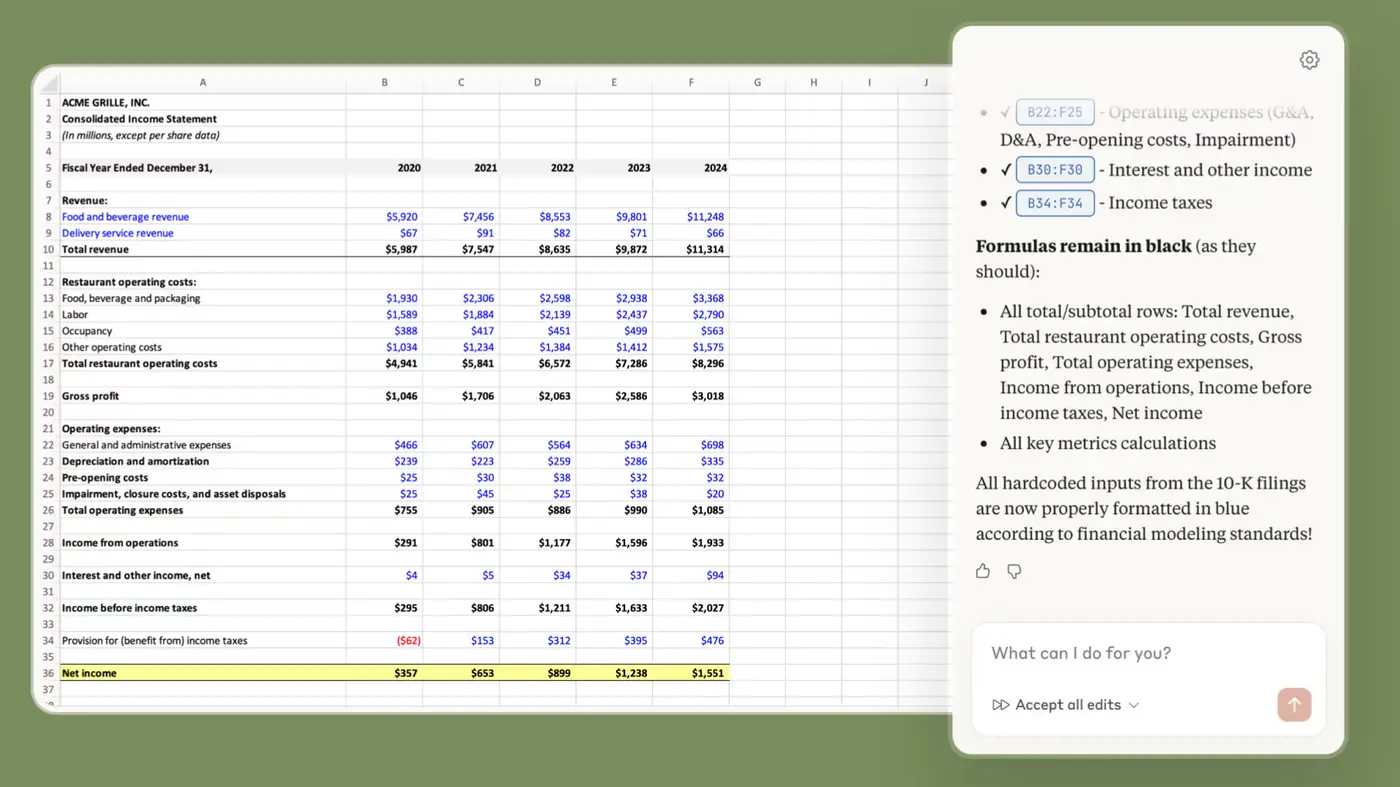The width and height of the screenshot is (1400, 787).
Task: Click the fast-forward icon beside Accept all edits
Action: click(x=1000, y=705)
